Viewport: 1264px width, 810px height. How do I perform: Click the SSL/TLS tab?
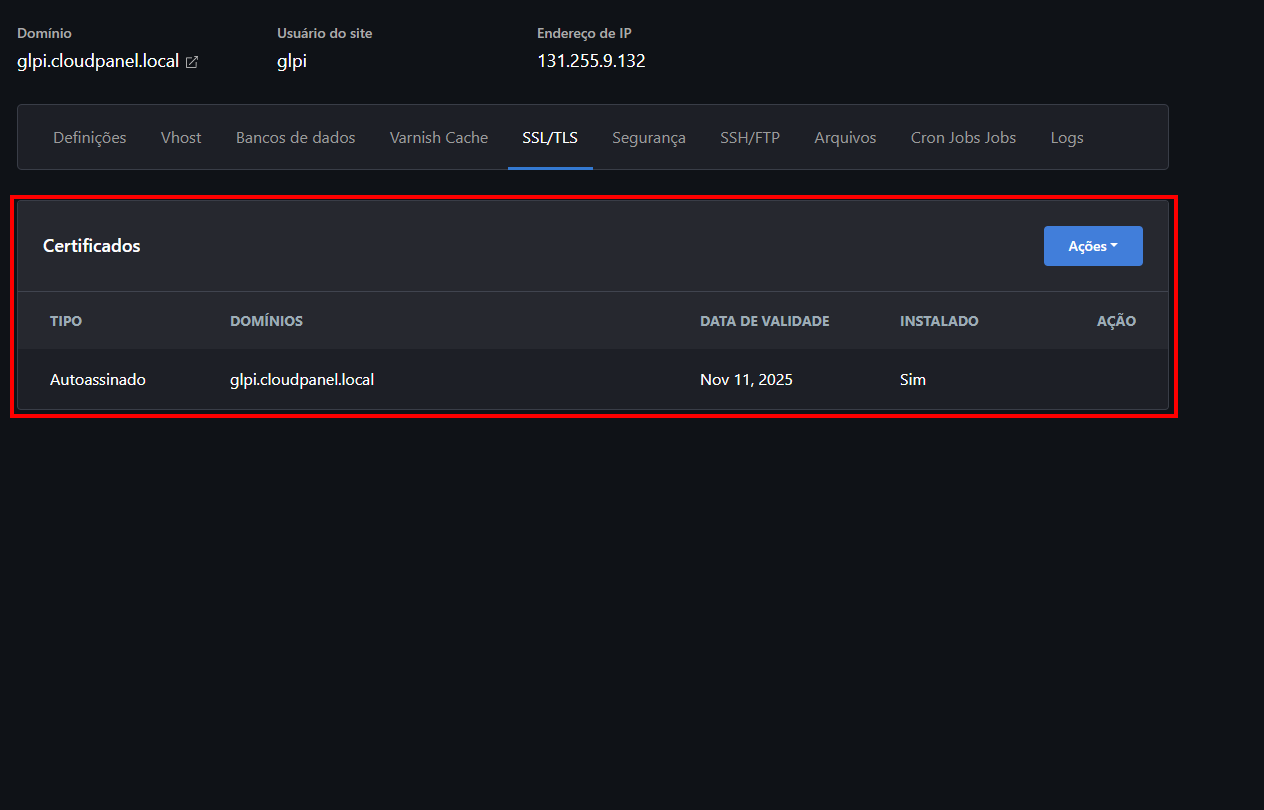pyautogui.click(x=550, y=138)
